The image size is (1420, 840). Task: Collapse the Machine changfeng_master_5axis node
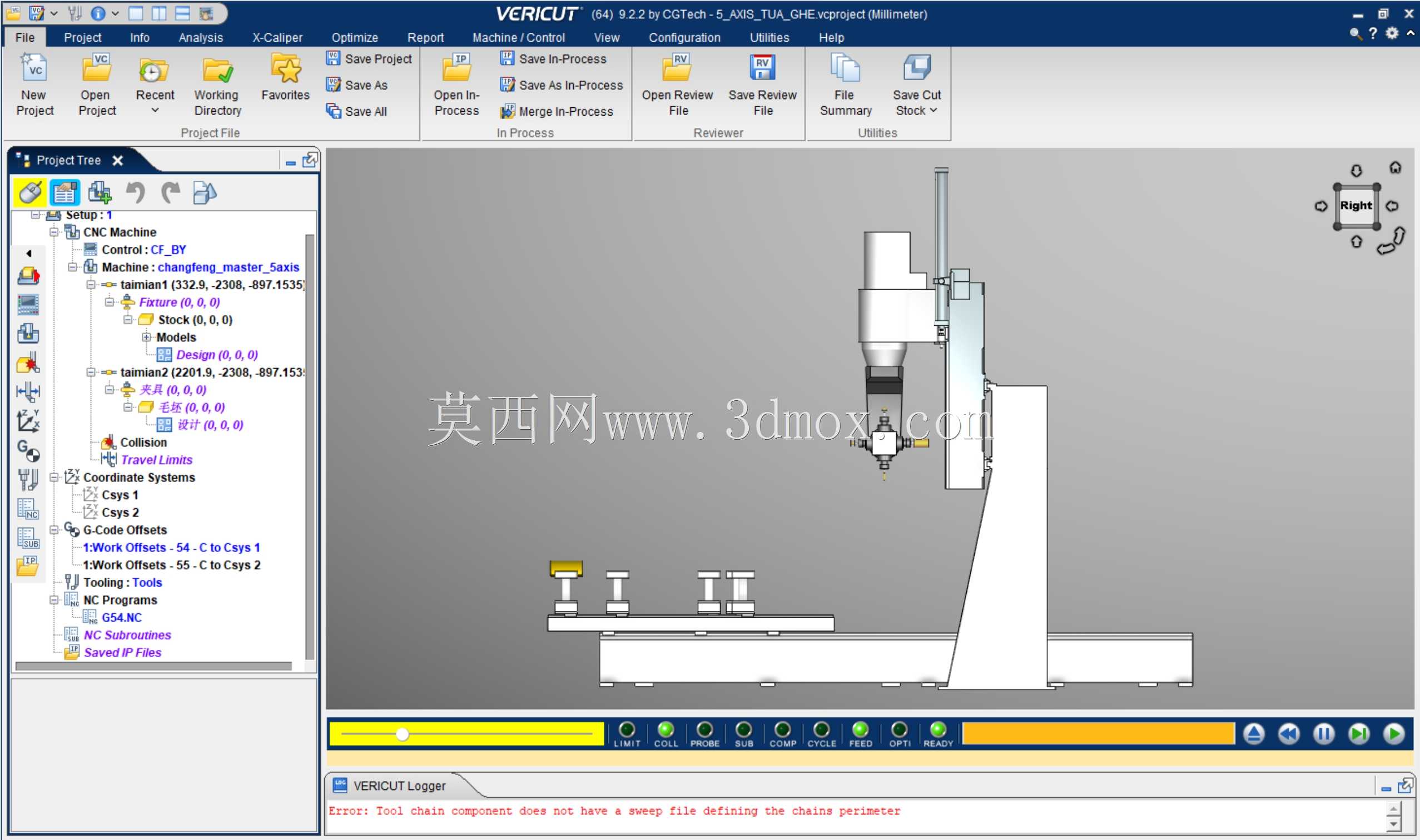pyautogui.click(x=72, y=267)
